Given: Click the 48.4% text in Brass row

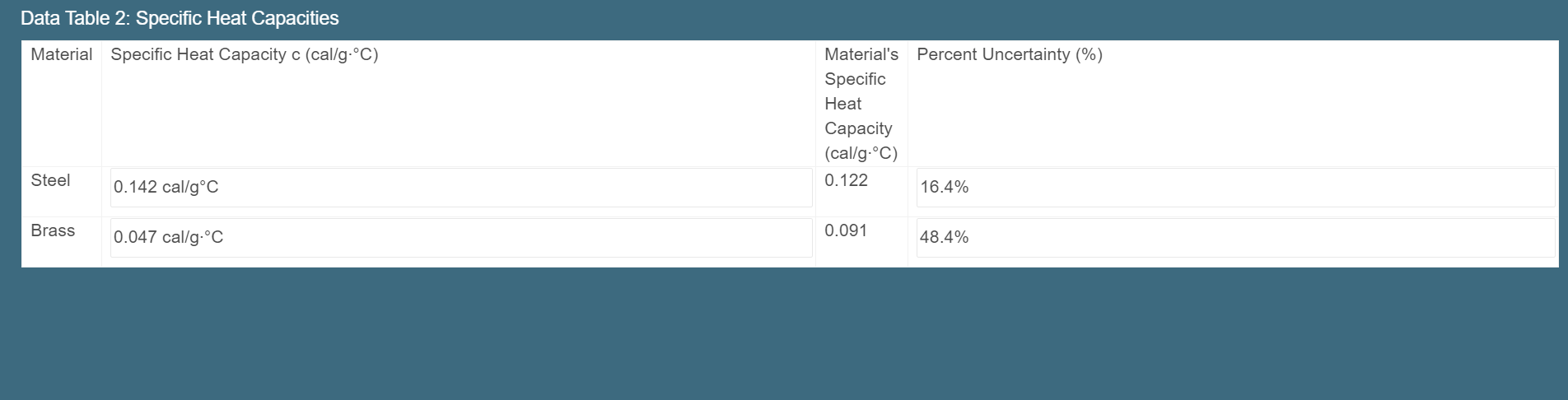Looking at the screenshot, I should click(944, 237).
